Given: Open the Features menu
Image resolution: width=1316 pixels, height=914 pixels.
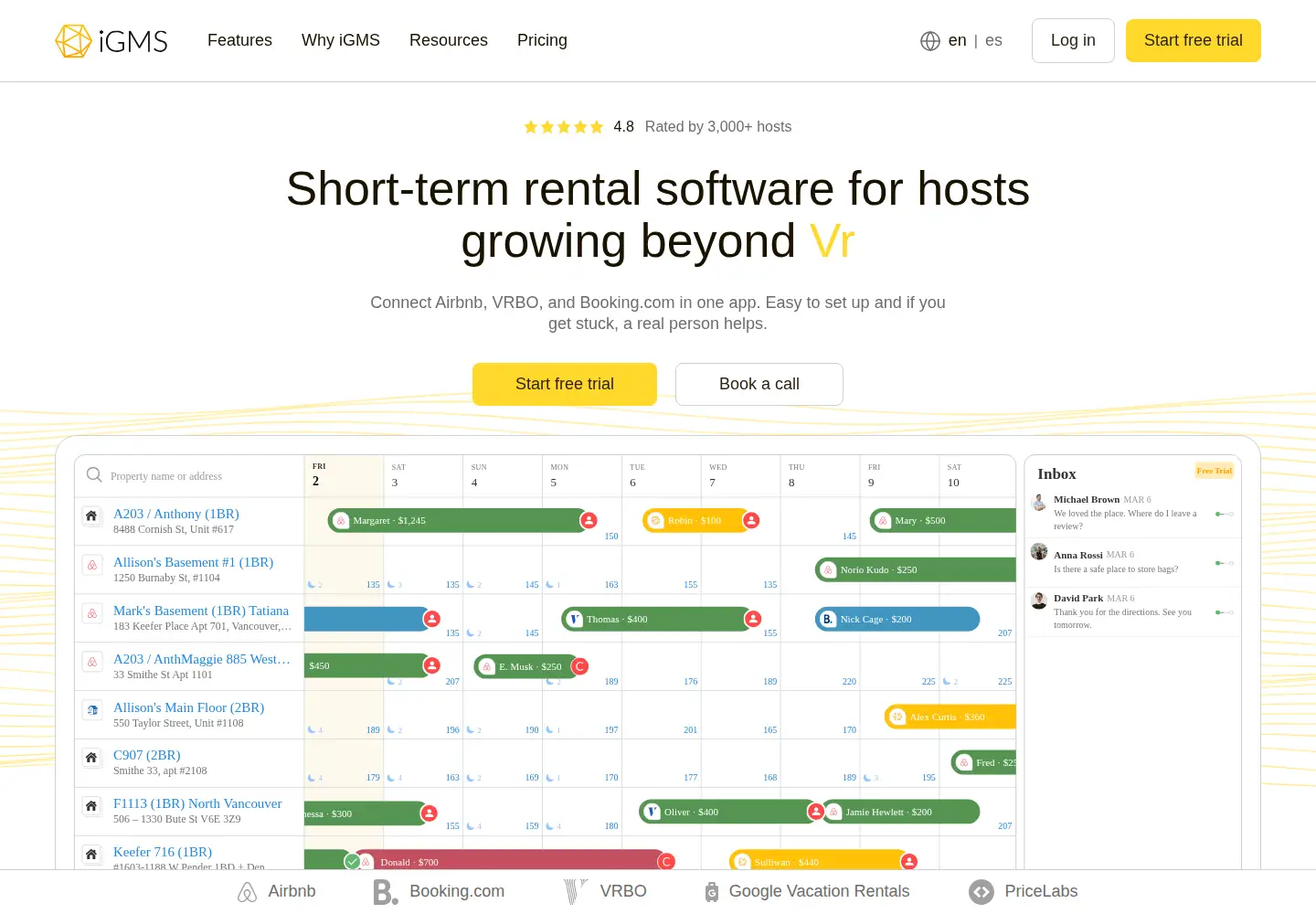Looking at the screenshot, I should [x=239, y=40].
